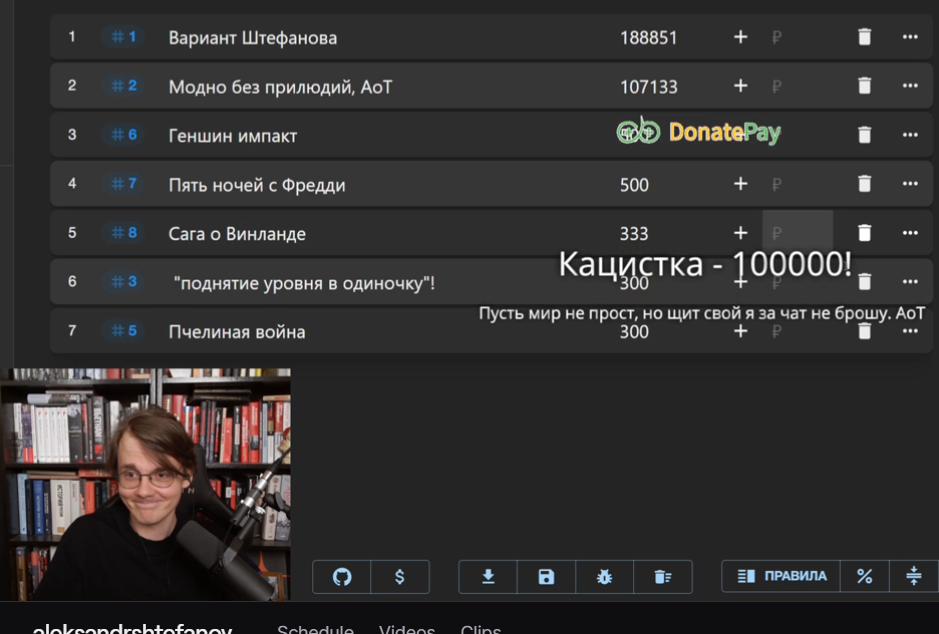Click the #5 tag badge
This screenshot has width=939, height=634.
[x=124, y=331]
